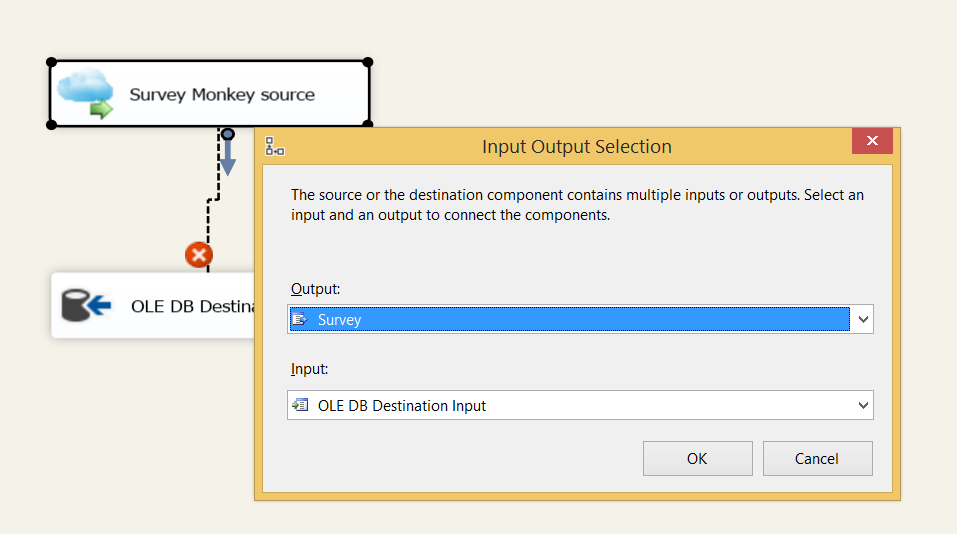
Task: Select the Survey Monkey source component
Action: (210, 94)
